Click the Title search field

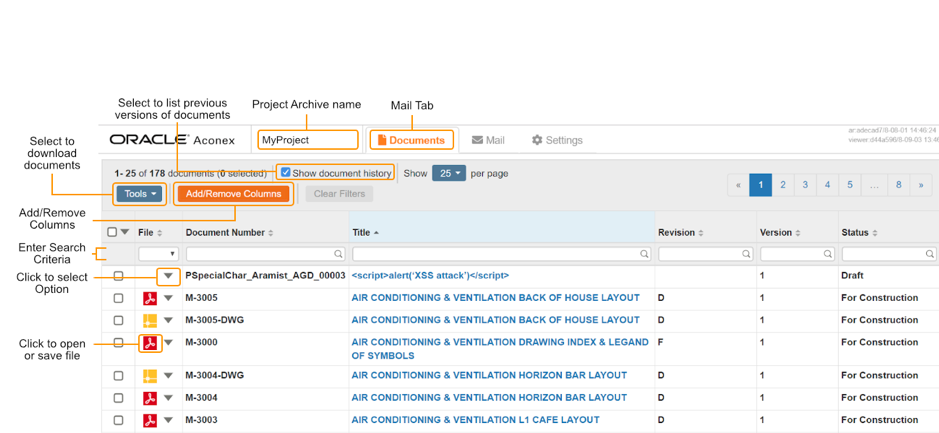point(502,254)
